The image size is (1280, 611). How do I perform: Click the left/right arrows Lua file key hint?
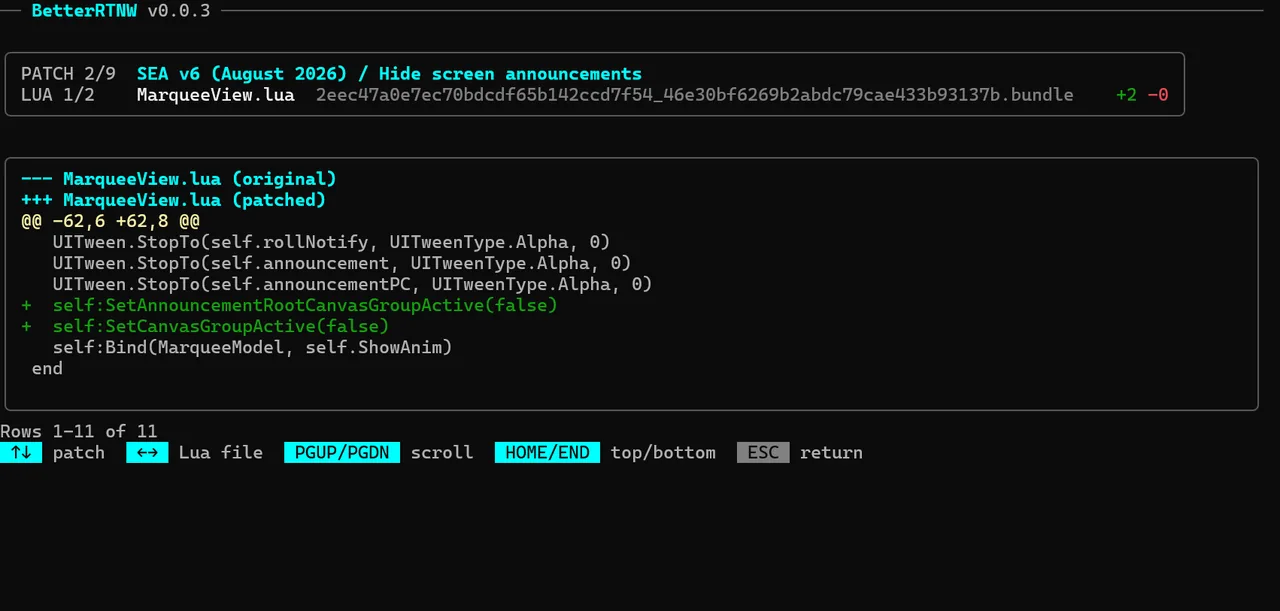coord(147,452)
